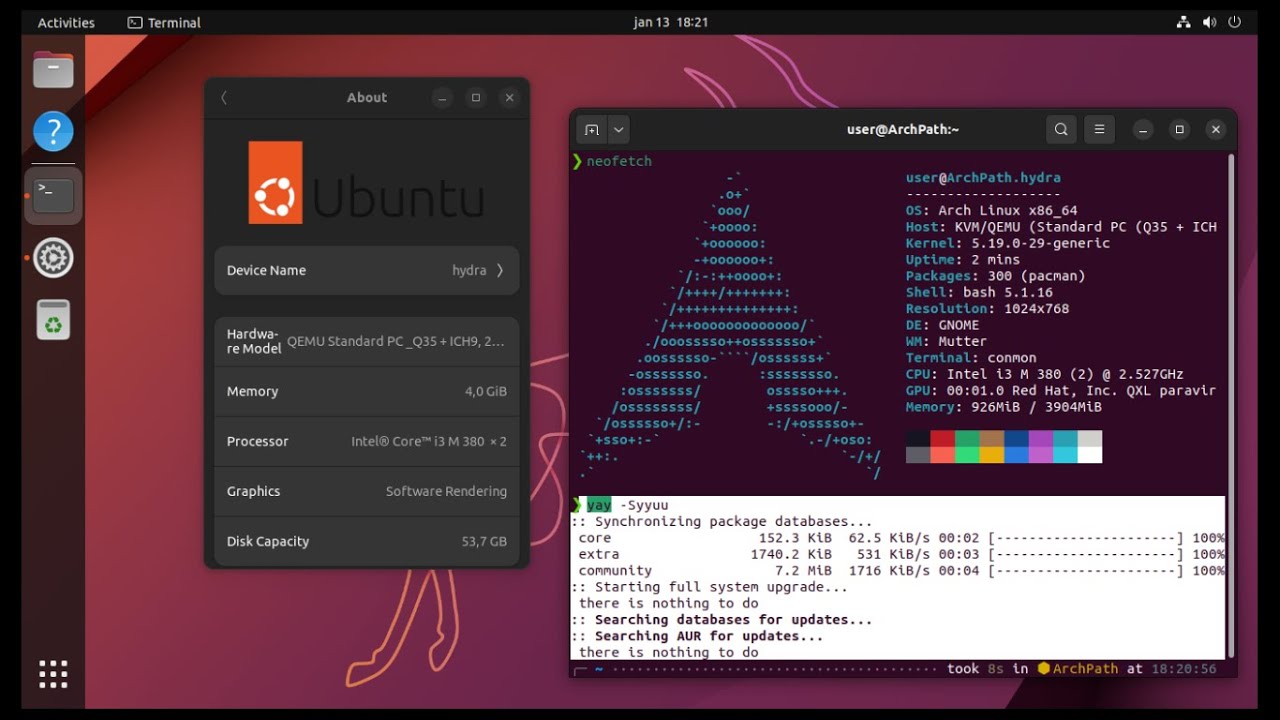The width and height of the screenshot is (1280, 720).
Task: Click the Starting full system upgrade line
Action: pos(709,587)
